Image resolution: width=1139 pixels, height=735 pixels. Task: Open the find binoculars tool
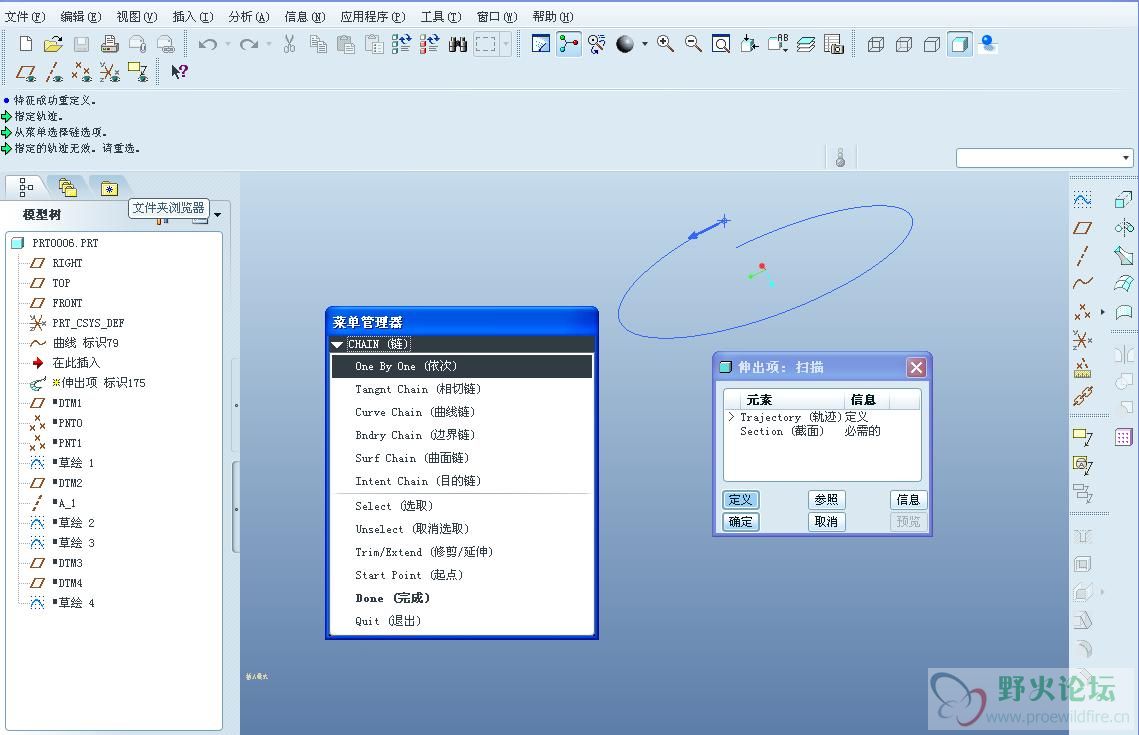[458, 44]
